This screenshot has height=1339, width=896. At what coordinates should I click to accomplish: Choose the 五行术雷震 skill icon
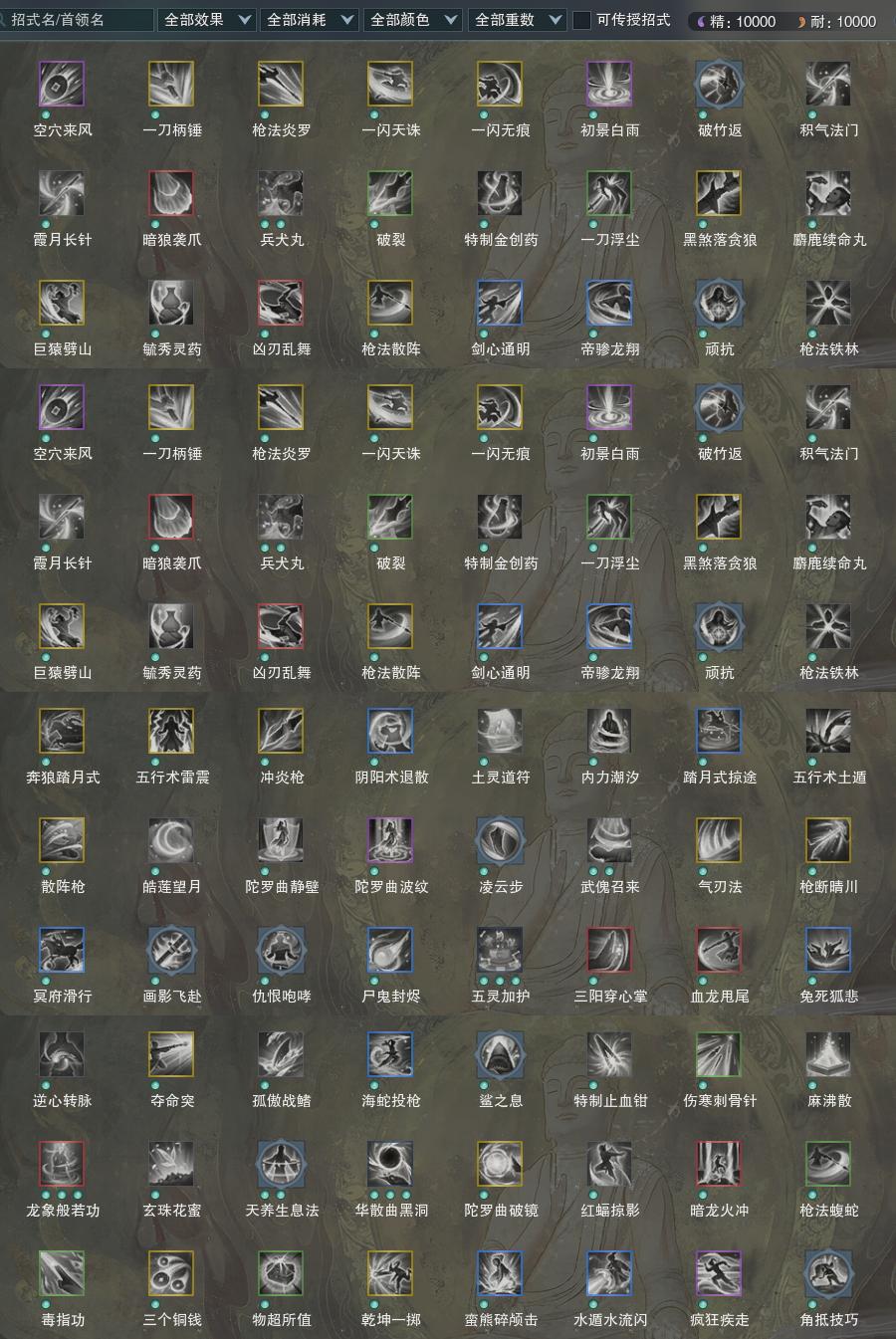pyautogui.click(x=171, y=731)
